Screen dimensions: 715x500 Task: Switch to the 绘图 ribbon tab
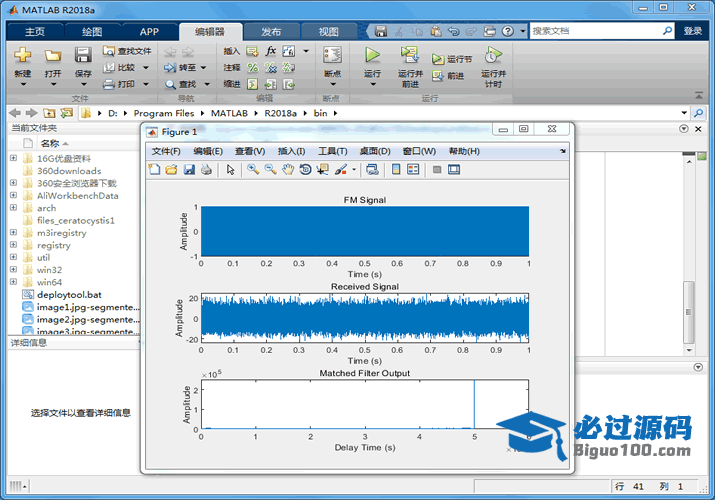tap(92, 31)
